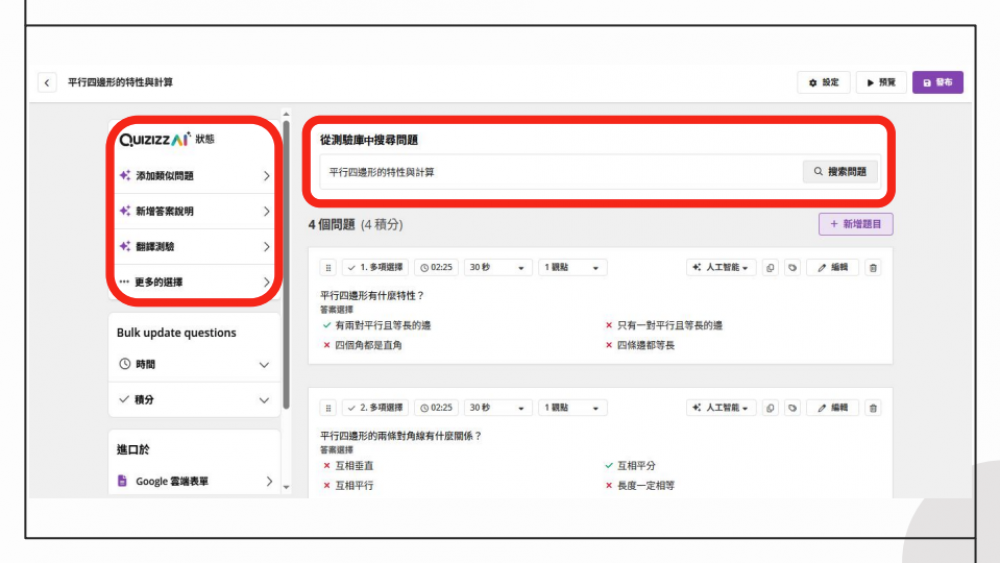Duplicate question 1 using the copy icon
1000x563 pixels.
click(770, 268)
